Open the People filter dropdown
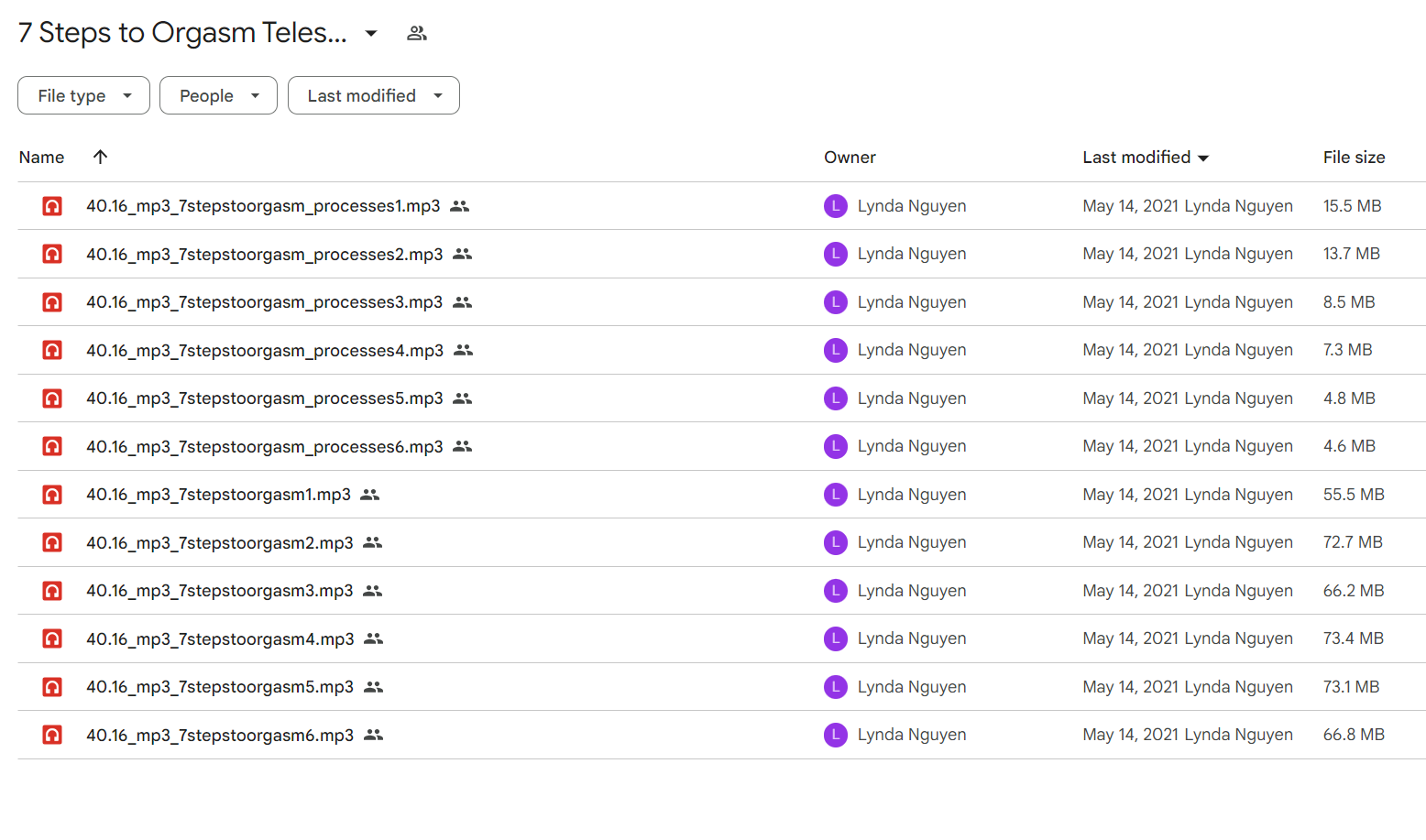This screenshot has width=1426, height=840. pyautogui.click(x=218, y=95)
